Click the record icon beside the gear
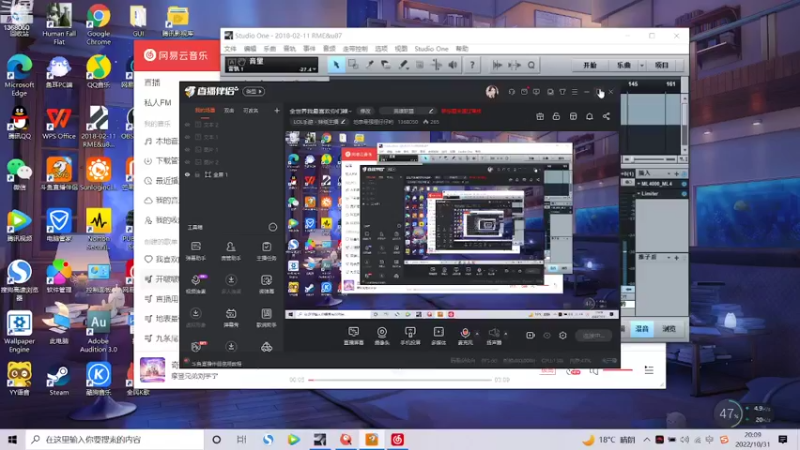The image size is (800, 450). [x=530, y=335]
